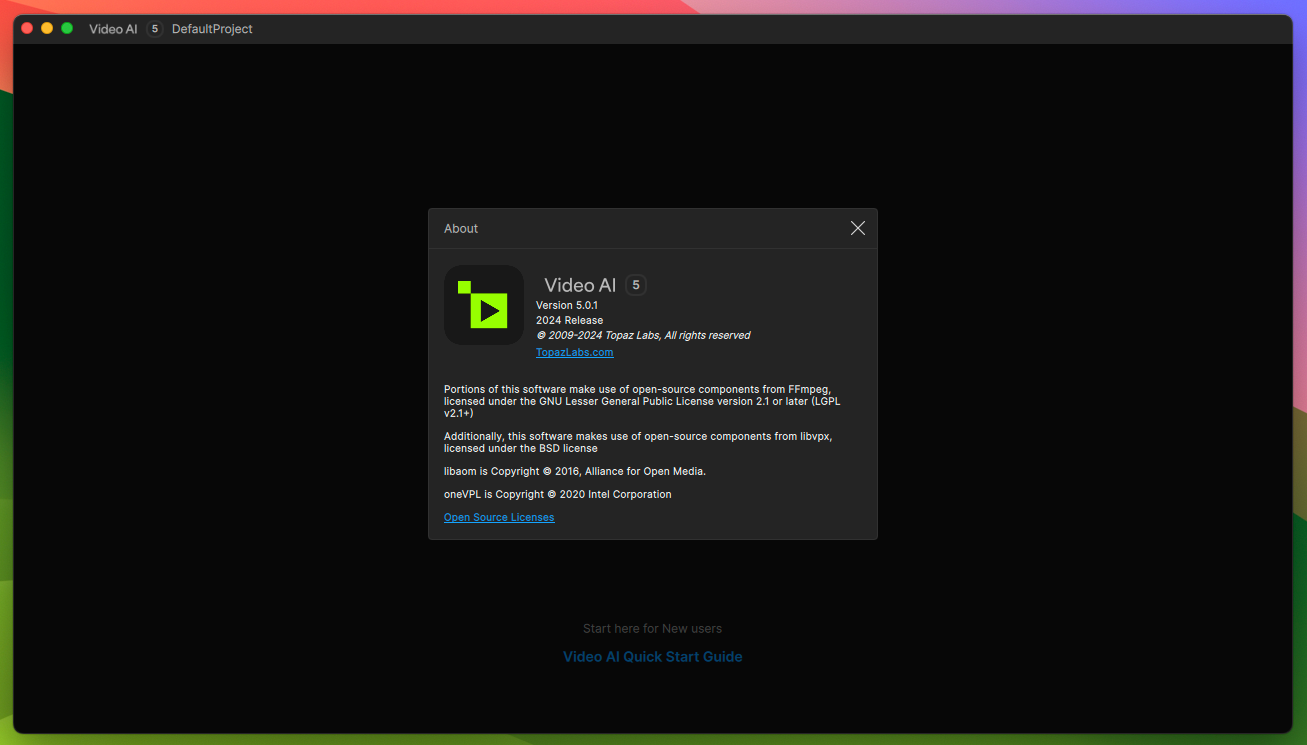Click the Video AI heading in dialog
Image resolution: width=1307 pixels, height=745 pixels.
580,285
